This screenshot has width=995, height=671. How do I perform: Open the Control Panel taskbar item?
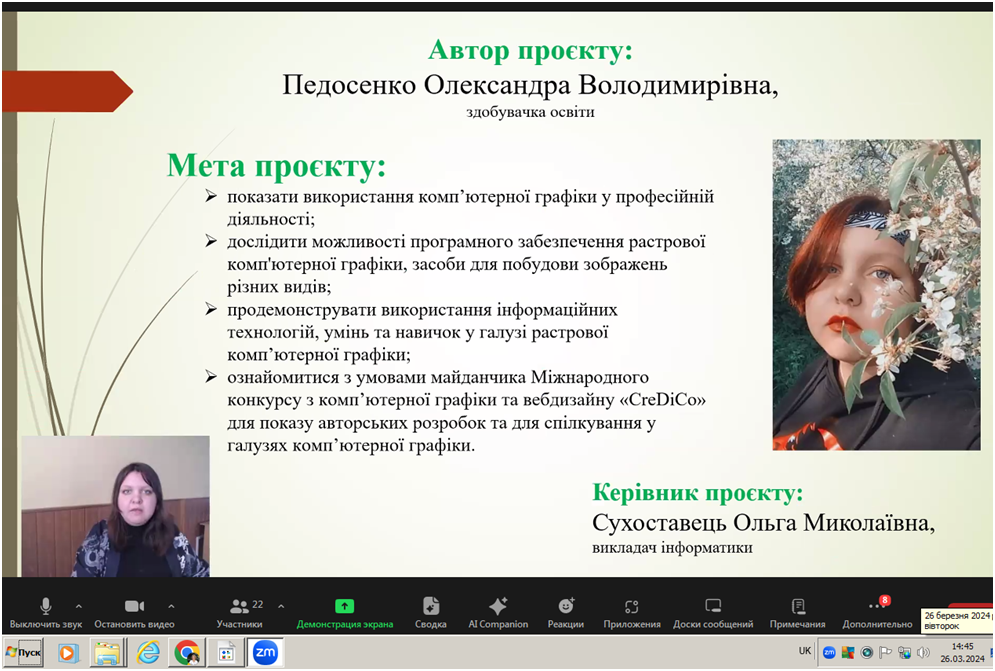click(227, 653)
